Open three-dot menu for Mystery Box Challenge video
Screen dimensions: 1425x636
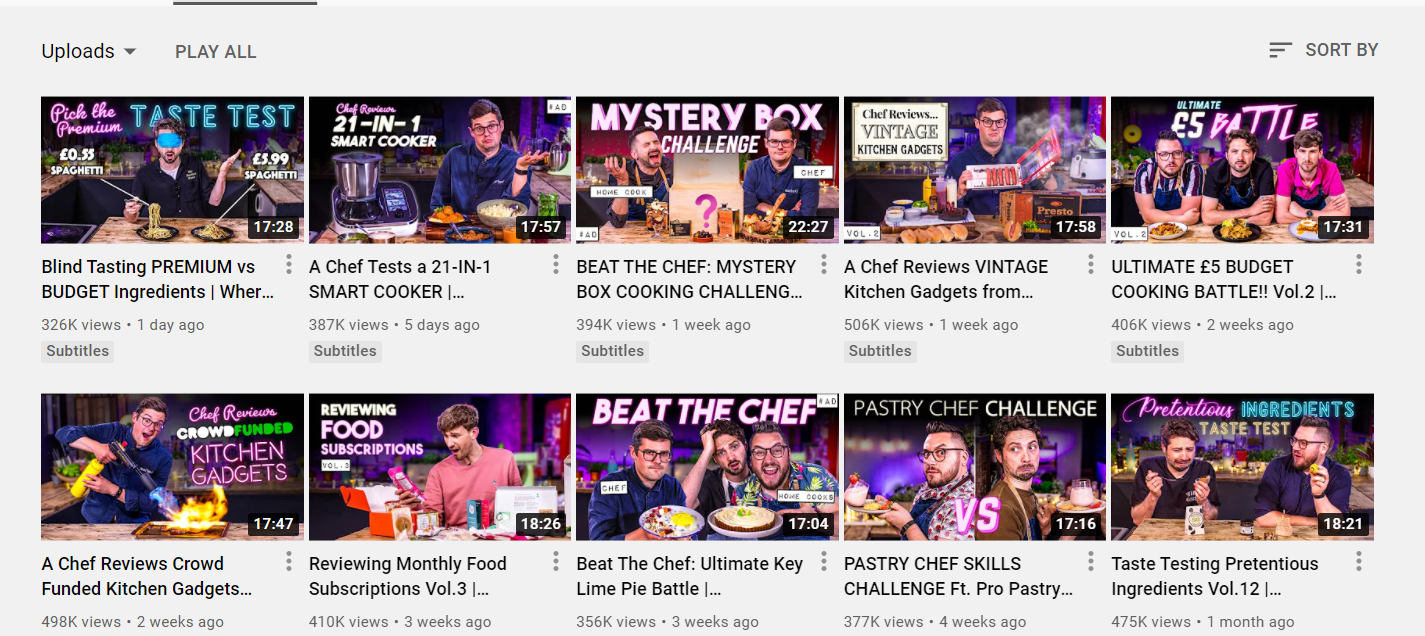(x=824, y=264)
